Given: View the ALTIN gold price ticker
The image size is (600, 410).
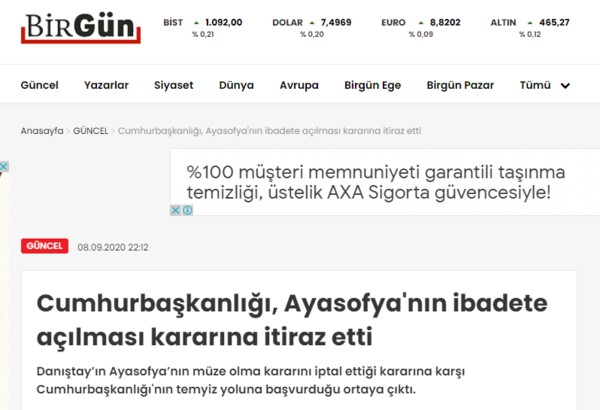Looking at the screenshot, I should (530, 28).
